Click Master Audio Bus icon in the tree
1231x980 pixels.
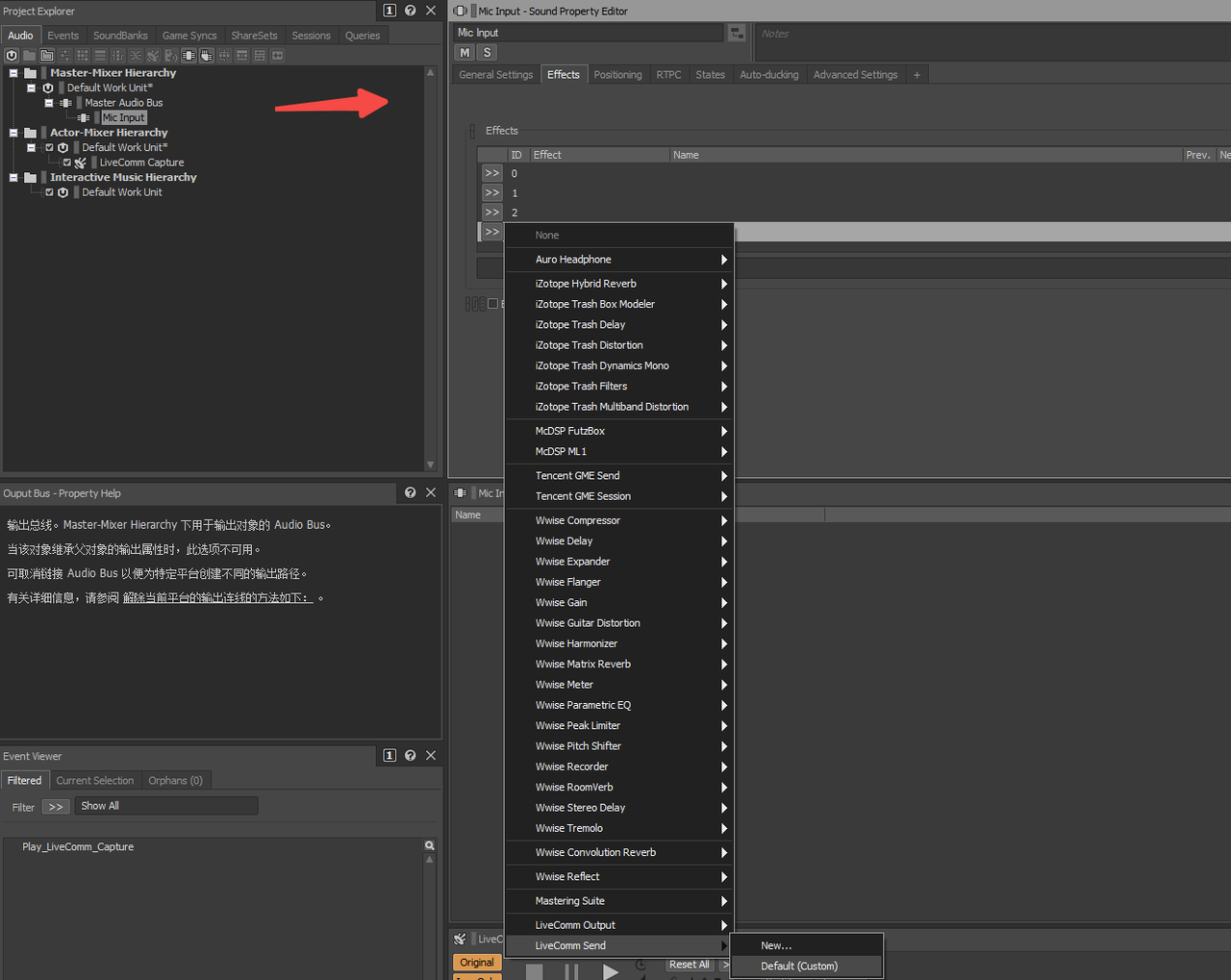pyautogui.click(x=65, y=103)
